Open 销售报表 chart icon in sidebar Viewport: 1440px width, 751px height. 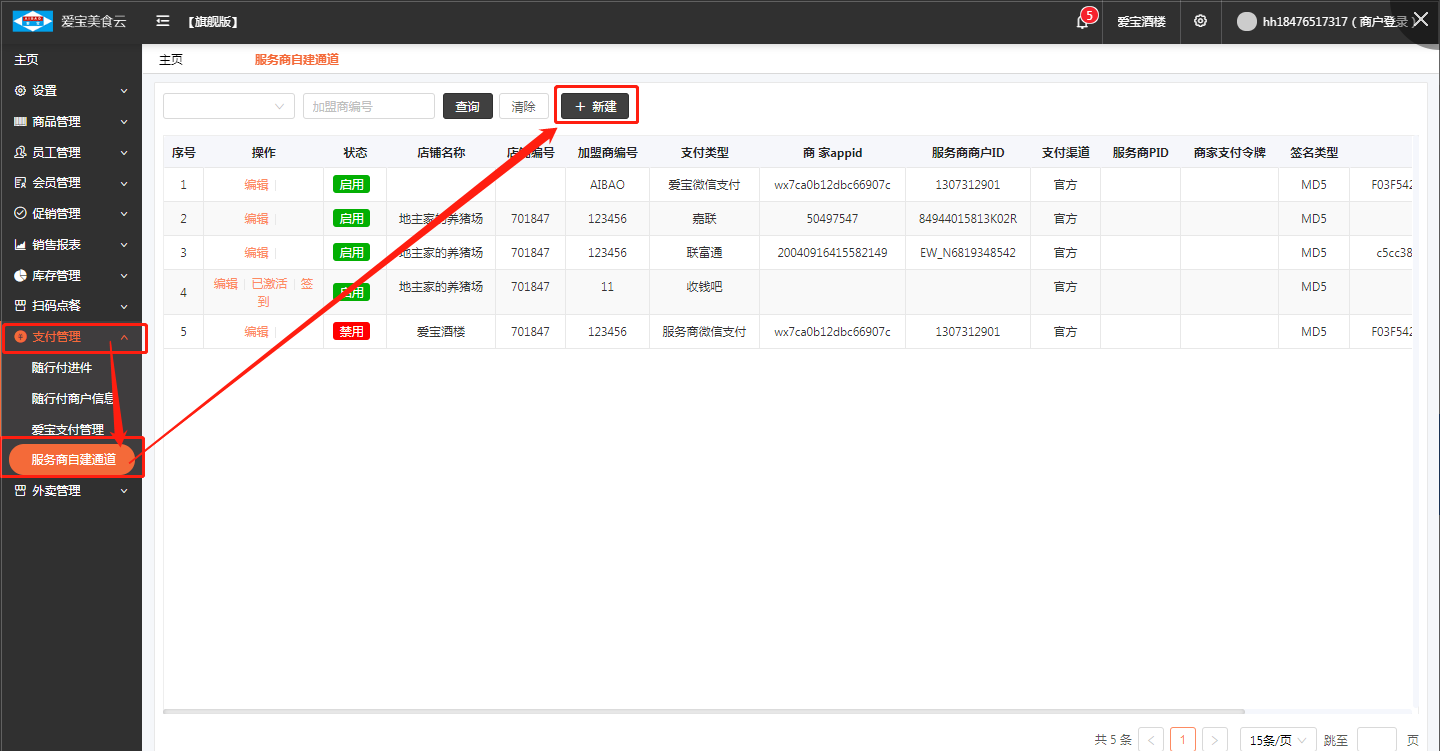point(20,245)
